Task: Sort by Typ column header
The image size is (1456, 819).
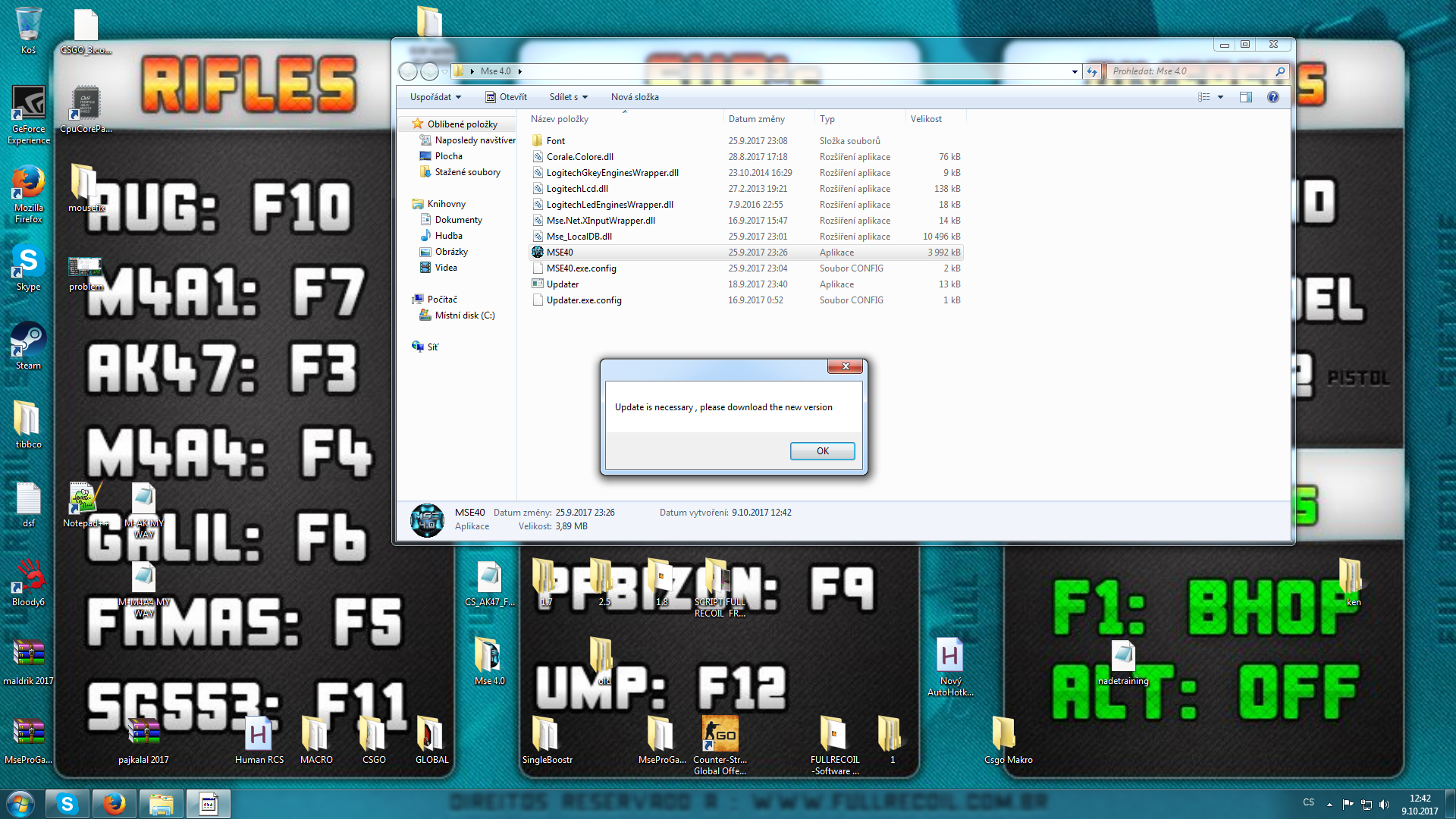Action: (860, 119)
